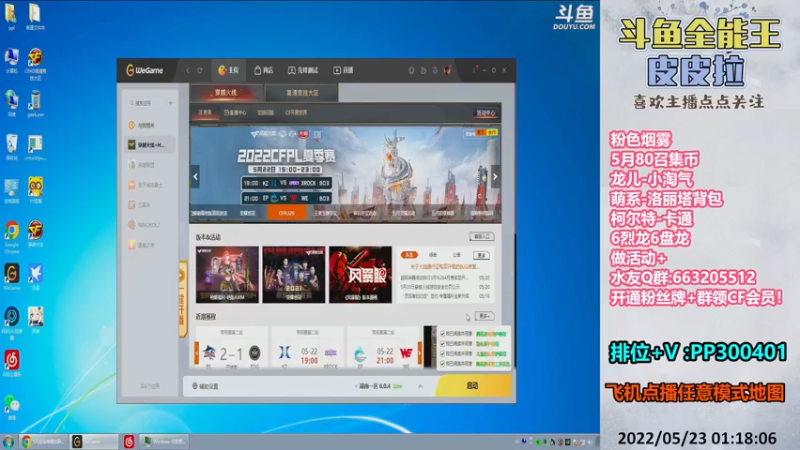Viewport: 800px width, 450px height.
Task: Click the mouse-shaped icon in WeGame header
Action: (412, 70)
